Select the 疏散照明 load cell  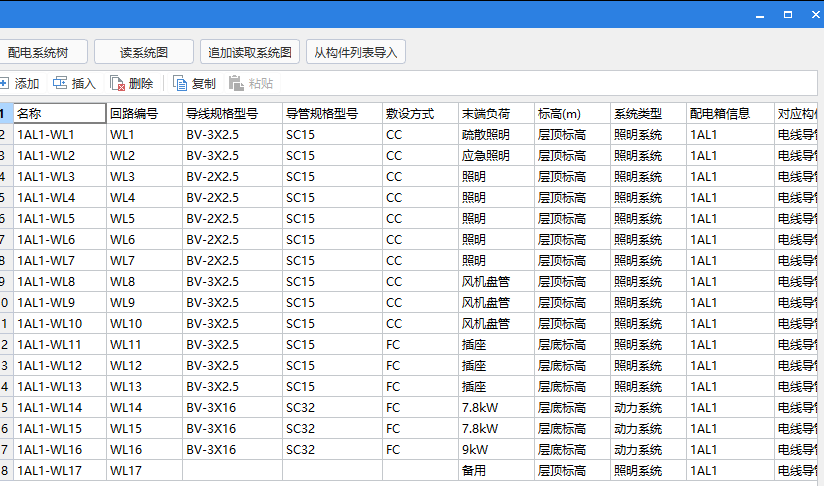(495, 134)
